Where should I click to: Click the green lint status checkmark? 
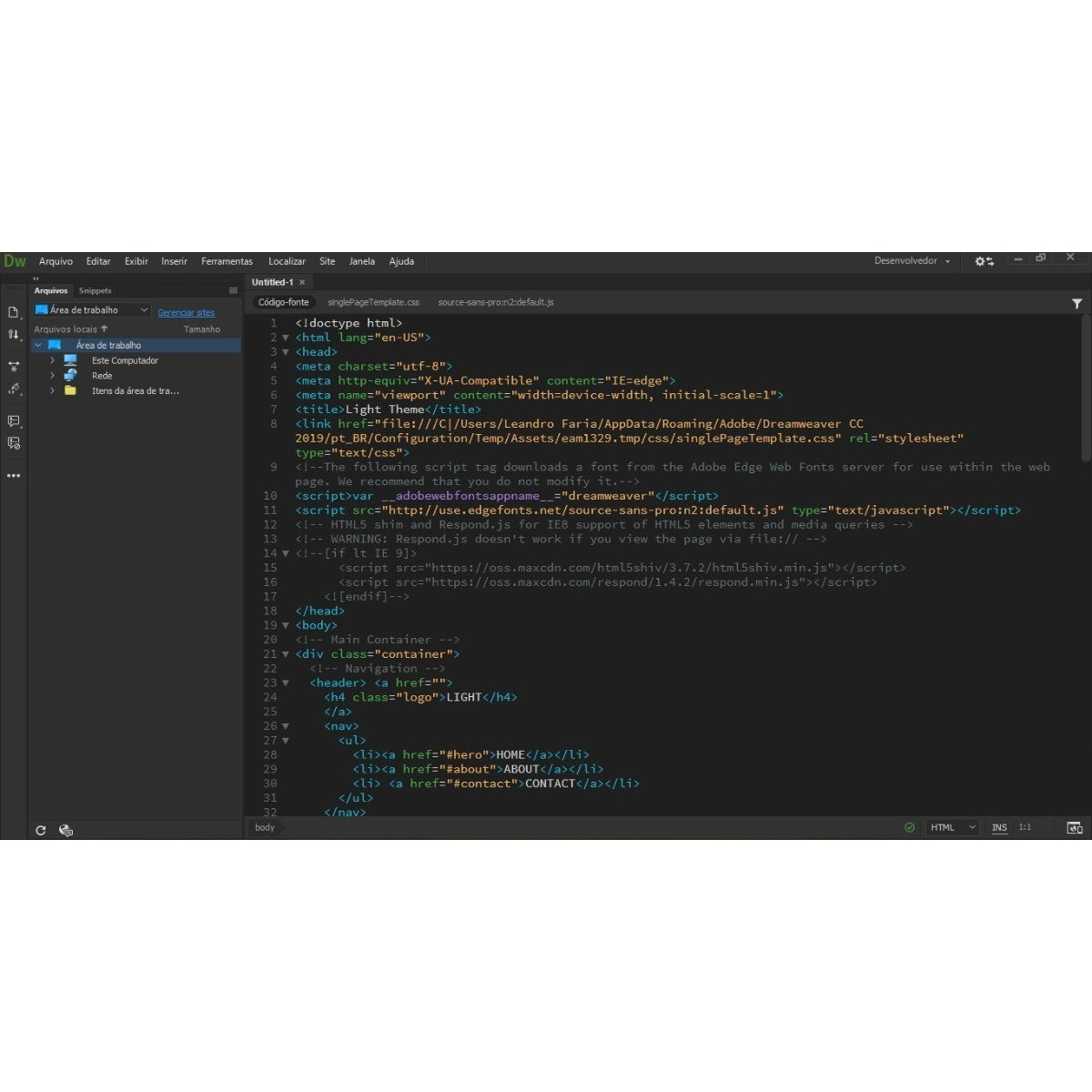click(909, 826)
